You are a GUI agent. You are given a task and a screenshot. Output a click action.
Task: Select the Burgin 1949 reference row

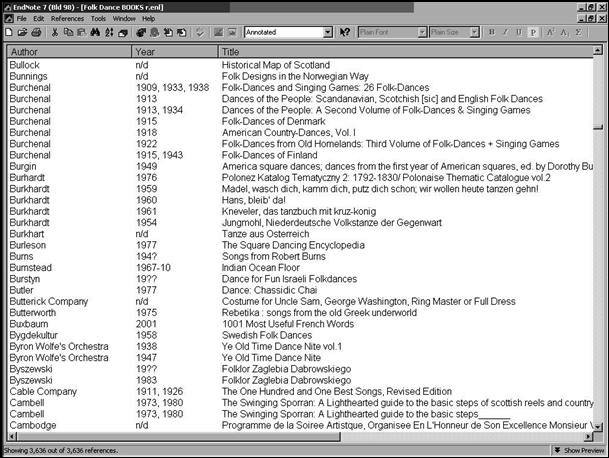coord(300,166)
